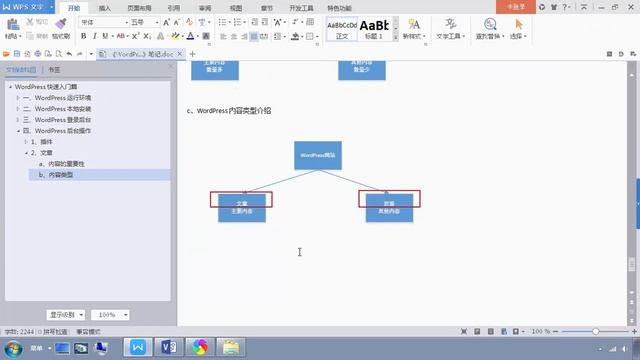Toggle bold formatting
640x360 pixels.
point(83,36)
